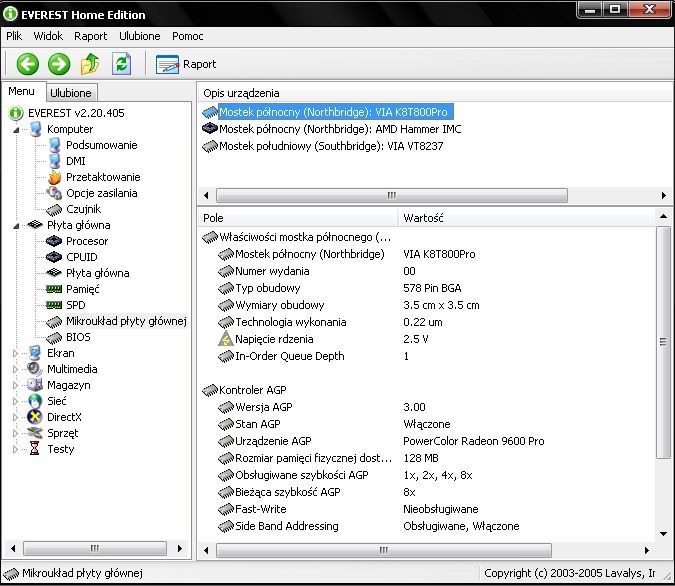Click the Czujnik sensor icon
675x586 pixels.
coord(54,209)
